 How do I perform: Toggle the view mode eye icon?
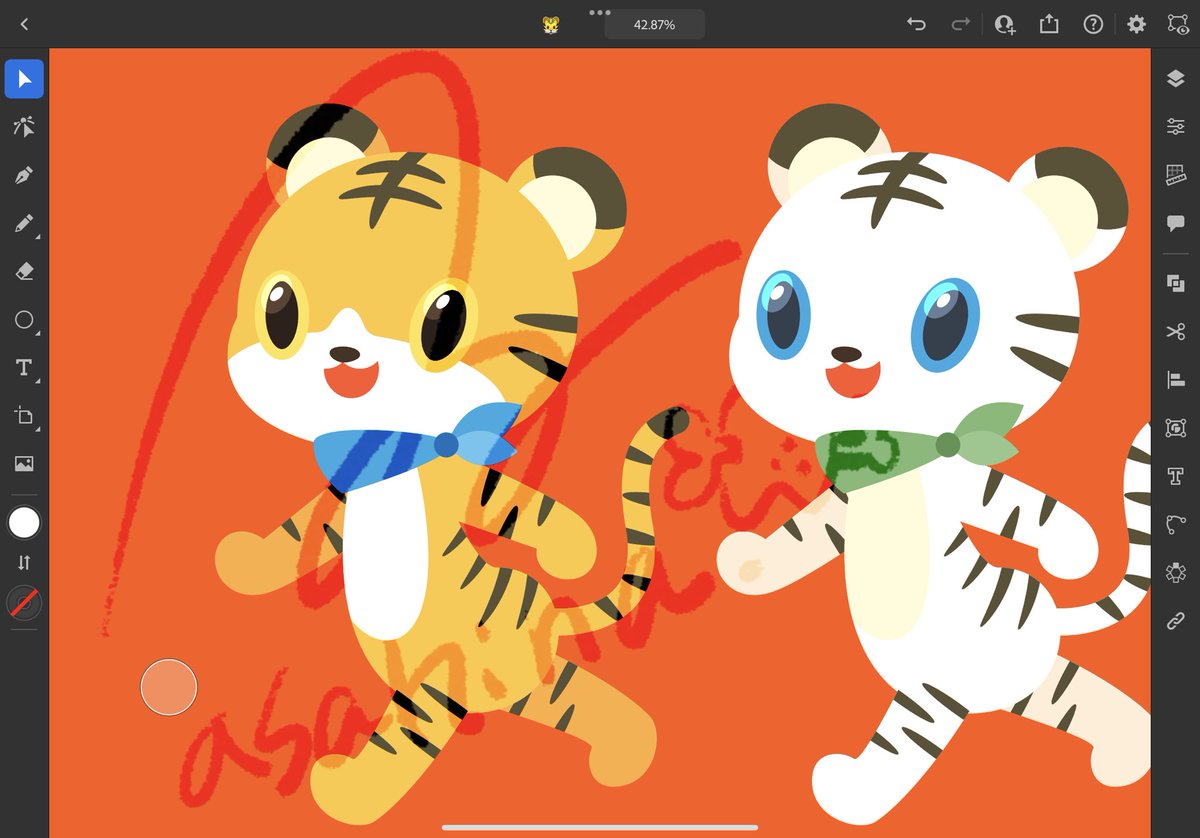1177,24
